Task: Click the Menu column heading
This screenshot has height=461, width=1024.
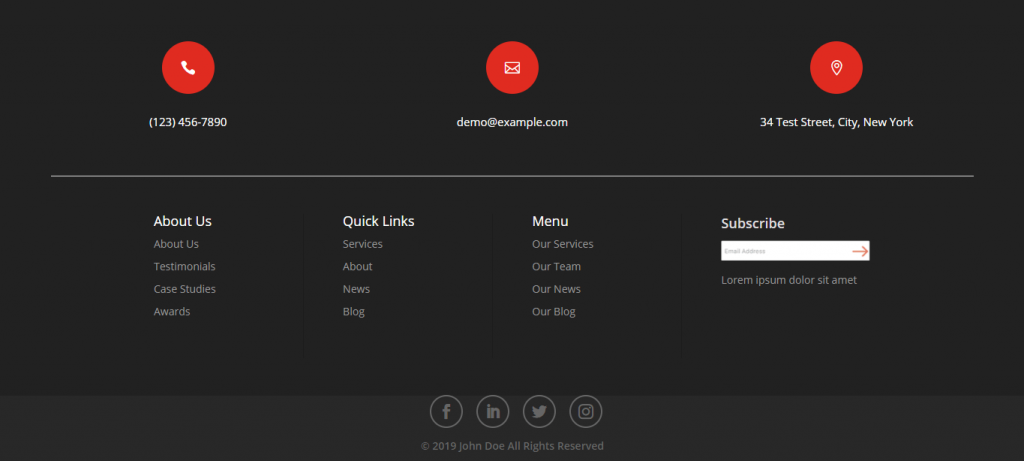Action: 550,221
